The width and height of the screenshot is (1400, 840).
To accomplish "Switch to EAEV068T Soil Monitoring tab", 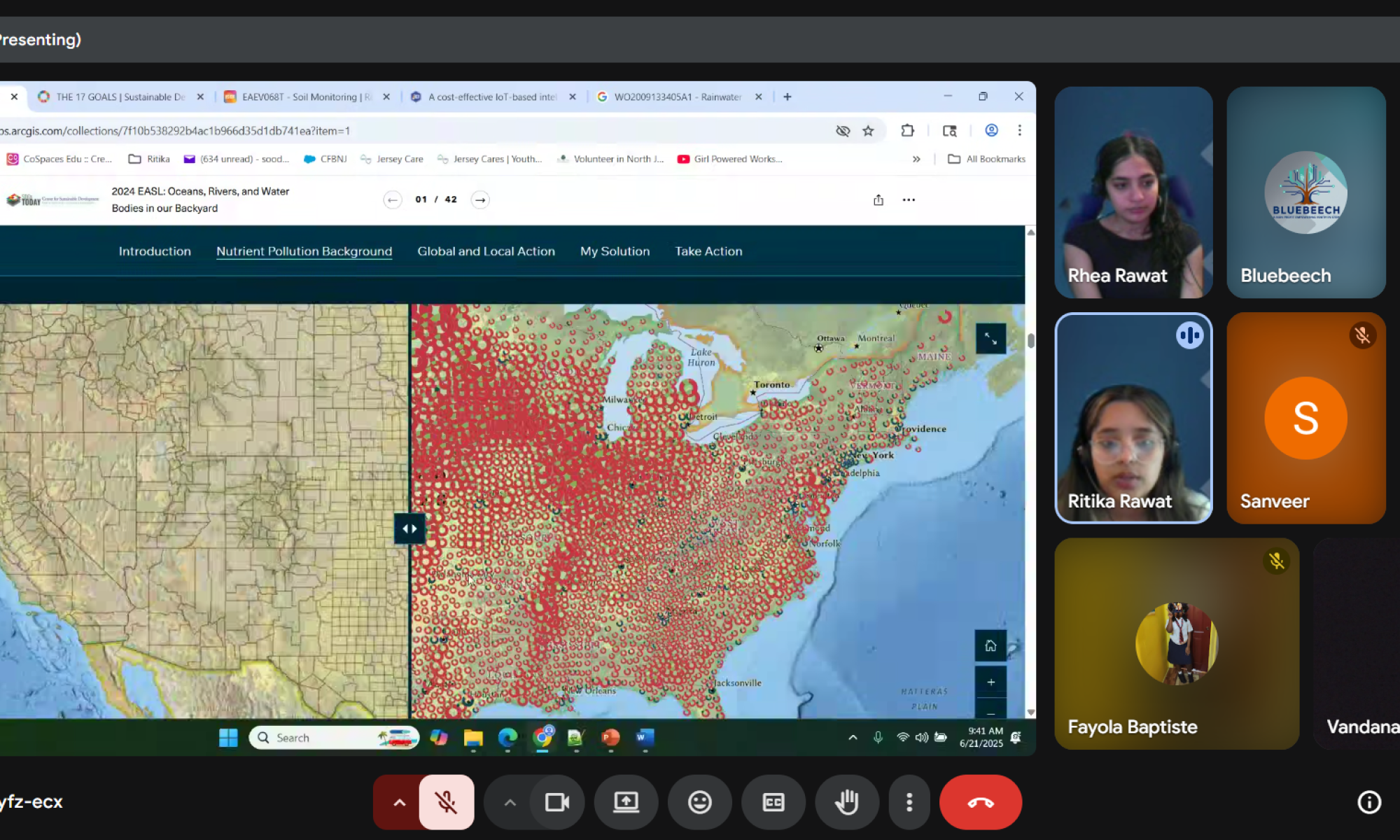I will [307, 97].
